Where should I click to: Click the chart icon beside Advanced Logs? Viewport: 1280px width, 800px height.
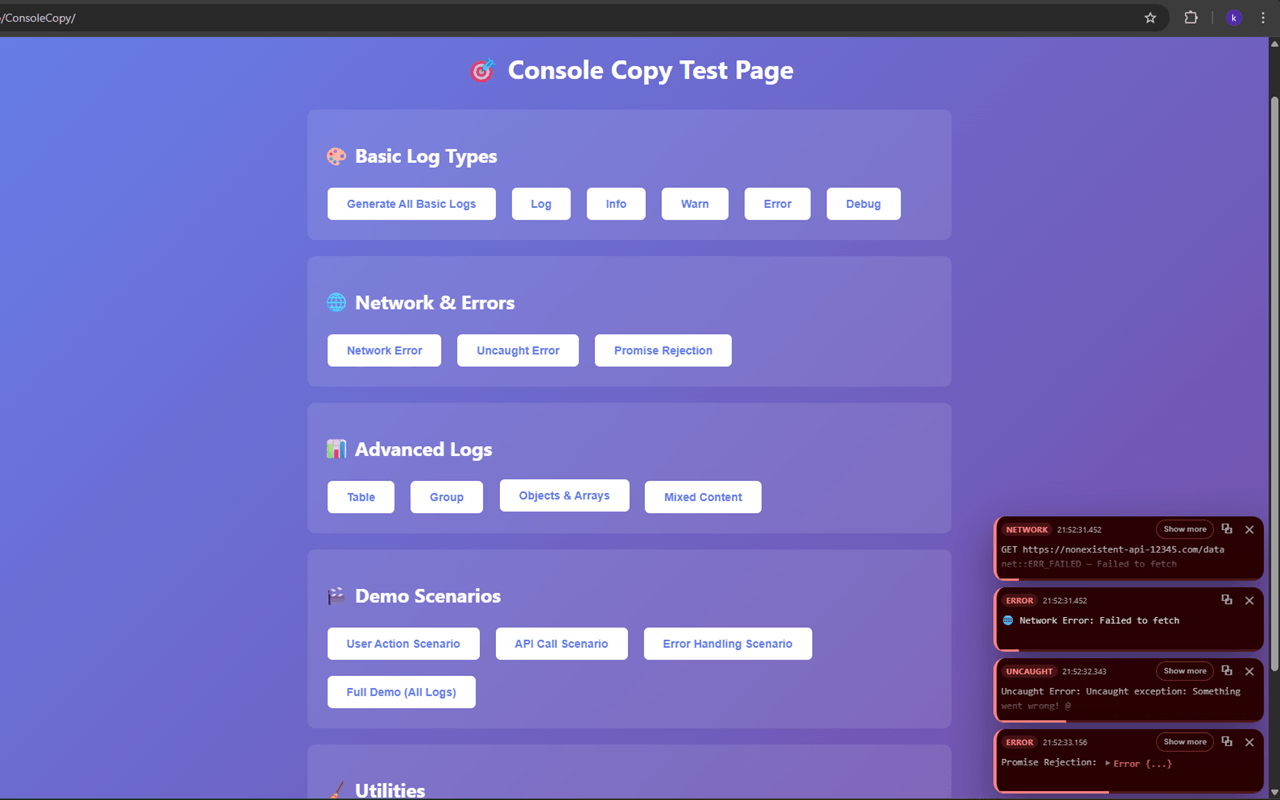point(336,449)
